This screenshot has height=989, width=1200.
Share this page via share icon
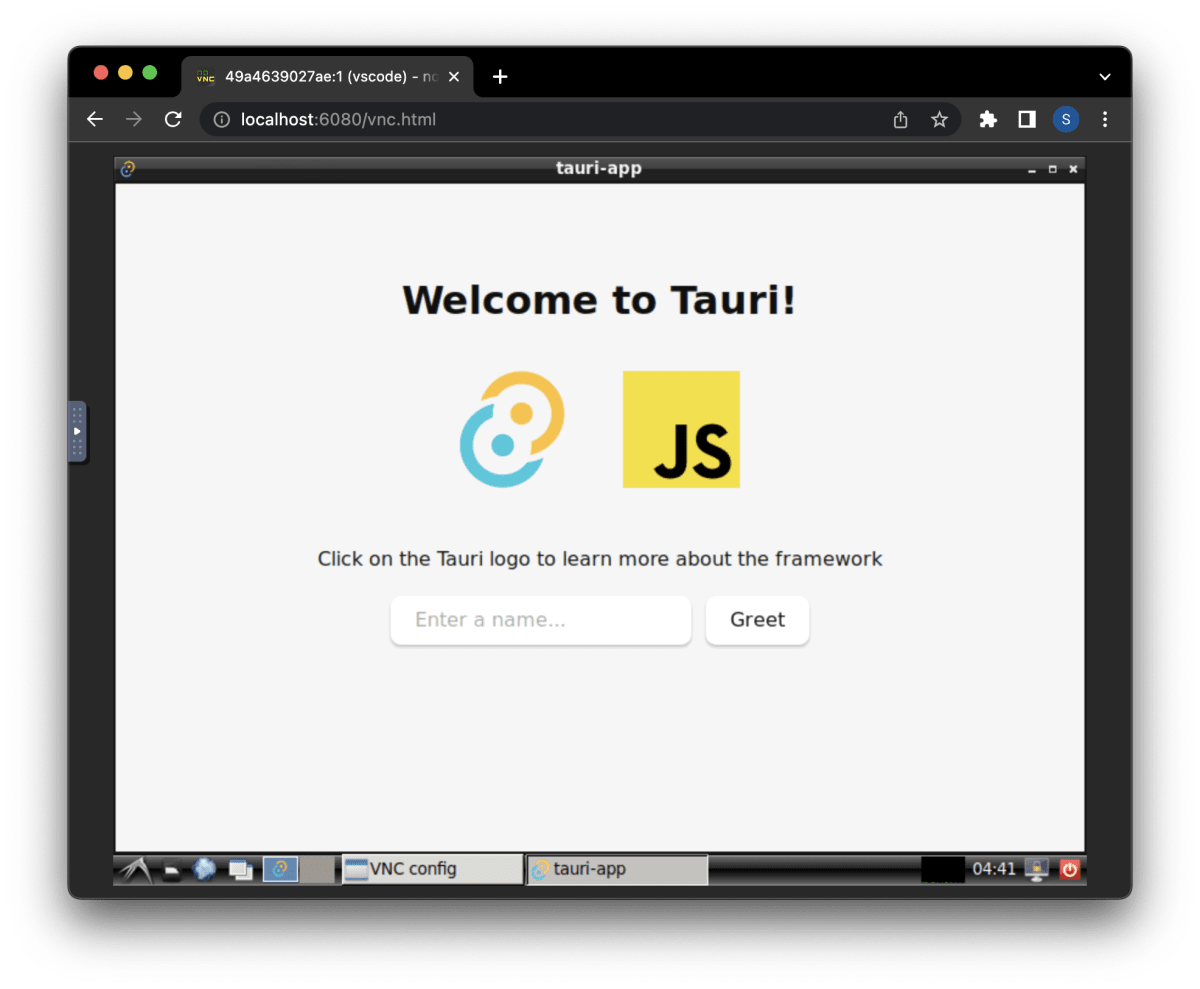(x=900, y=120)
